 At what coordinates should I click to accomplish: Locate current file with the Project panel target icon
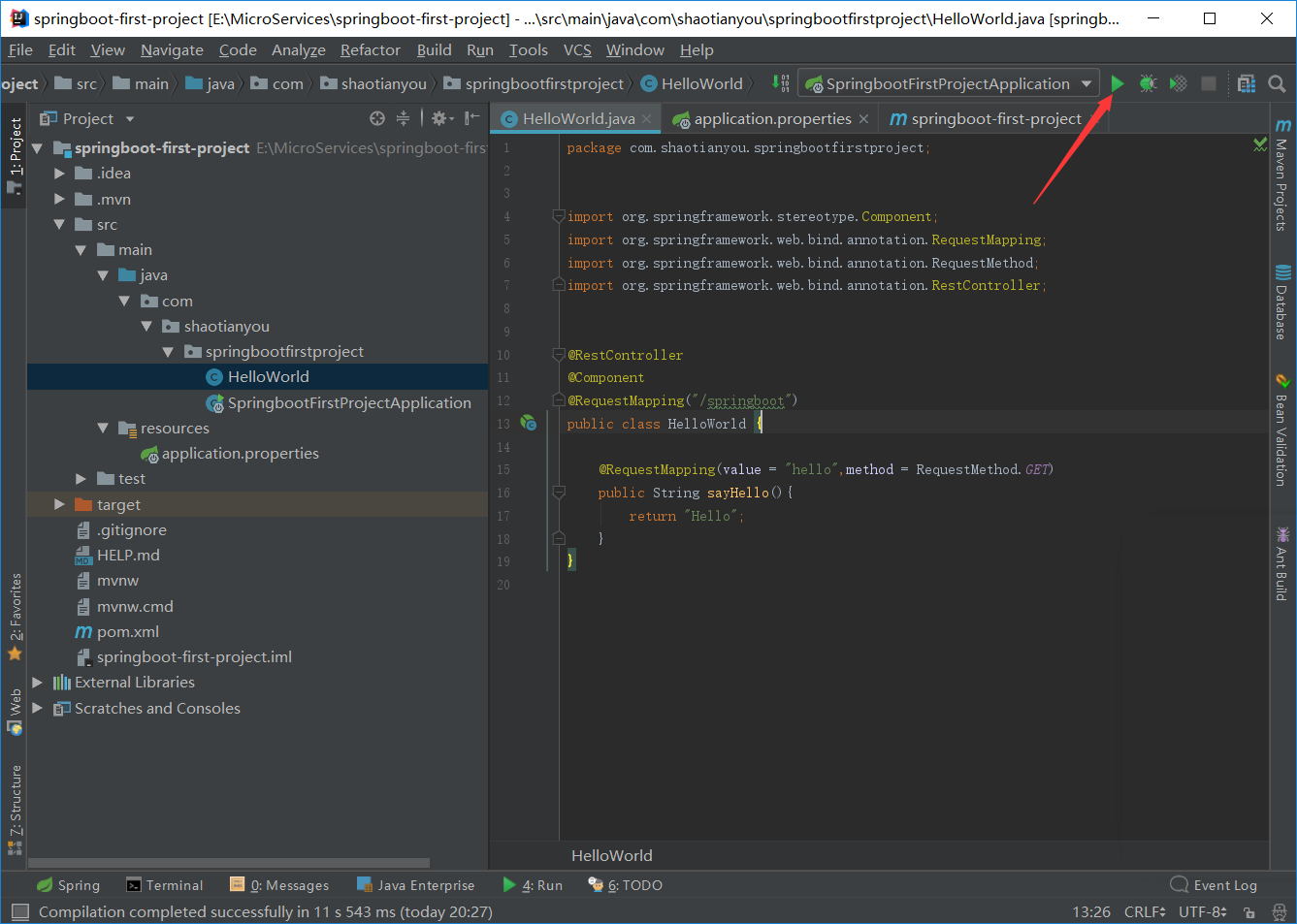pyautogui.click(x=377, y=118)
